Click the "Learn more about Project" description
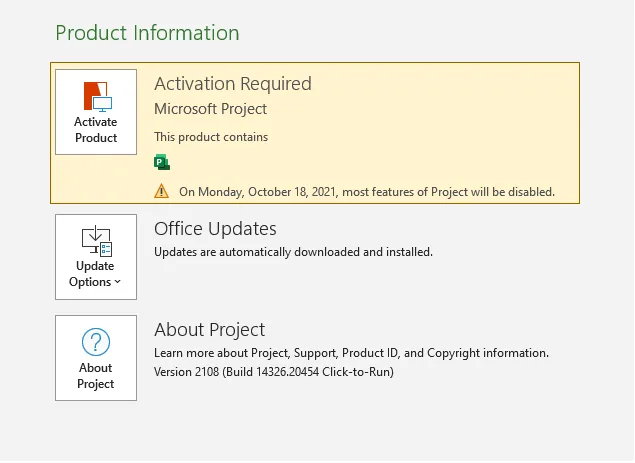Image resolution: width=635 pixels, height=463 pixels. 351,353
